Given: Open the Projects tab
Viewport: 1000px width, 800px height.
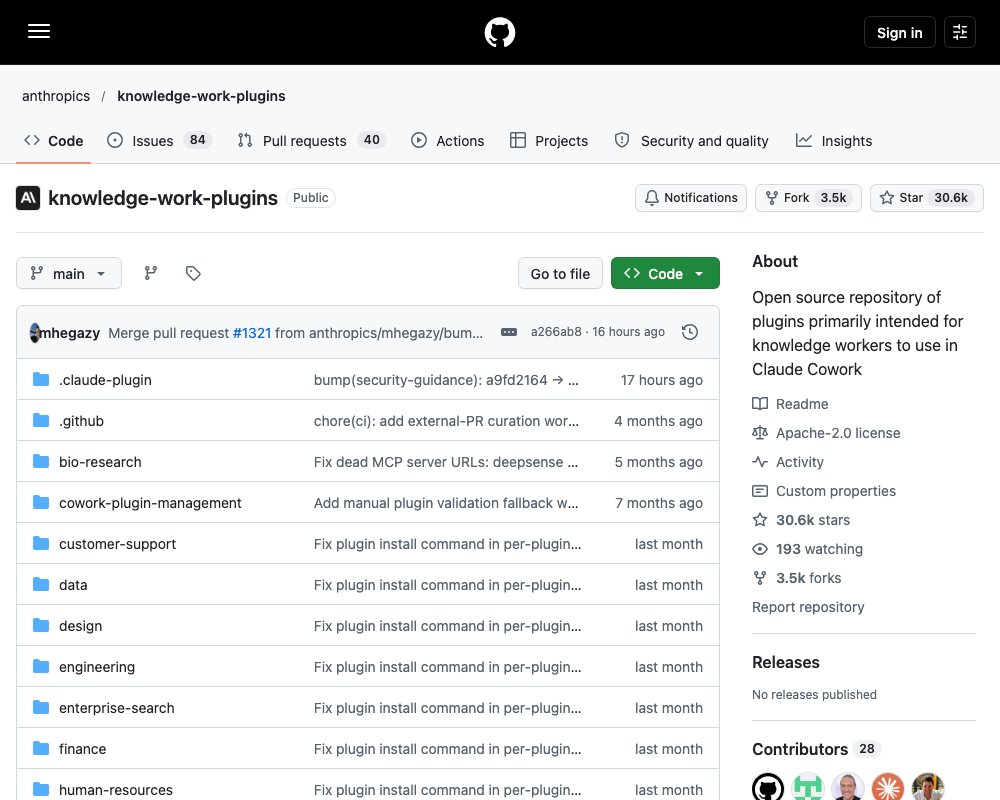Looking at the screenshot, I should pos(549,140).
